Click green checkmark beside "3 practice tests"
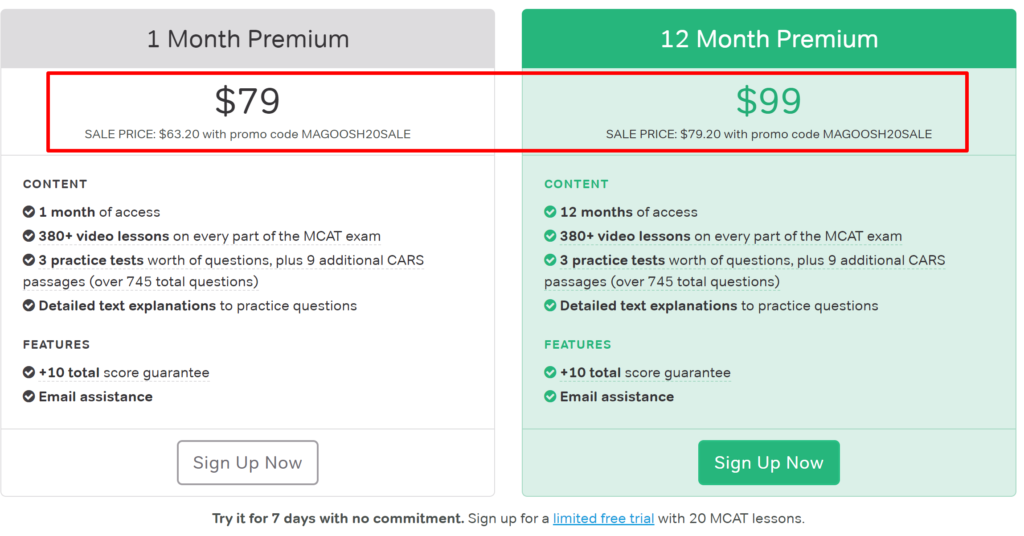This screenshot has height=536, width=1024. pos(550,260)
